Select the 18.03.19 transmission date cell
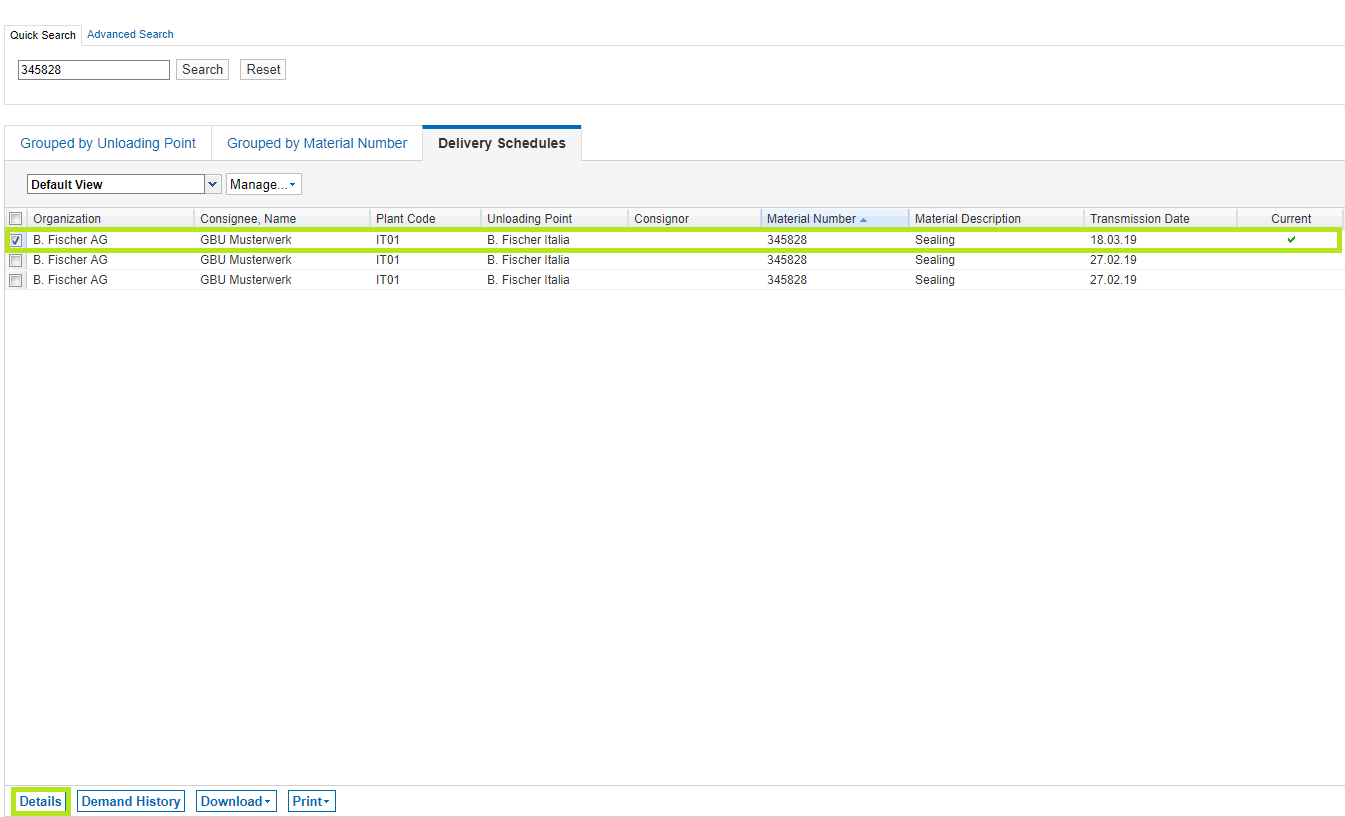The image size is (1345, 817). 1113,240
